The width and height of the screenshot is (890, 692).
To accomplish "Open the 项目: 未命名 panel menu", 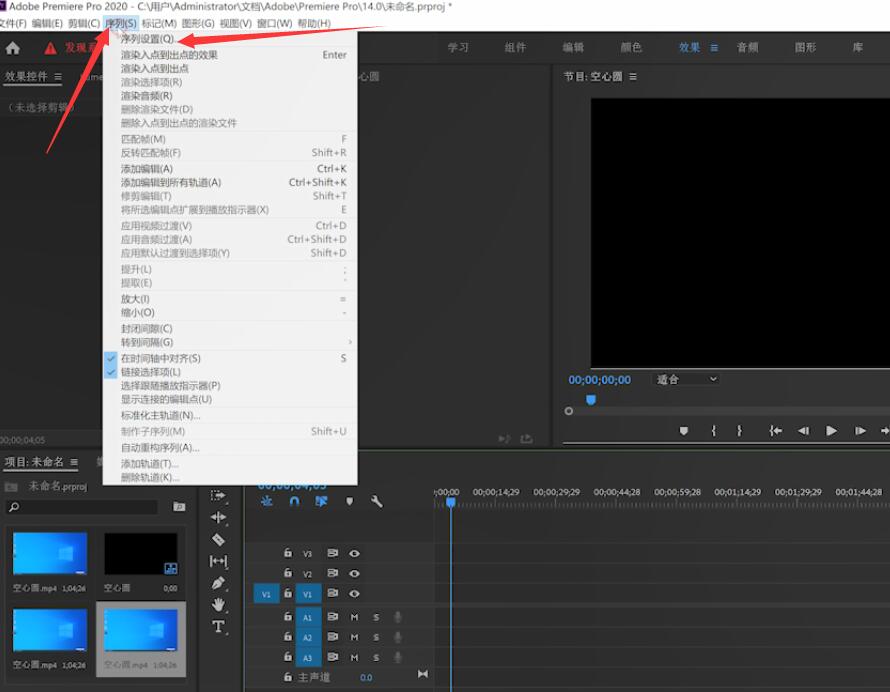I will [74, 462].
